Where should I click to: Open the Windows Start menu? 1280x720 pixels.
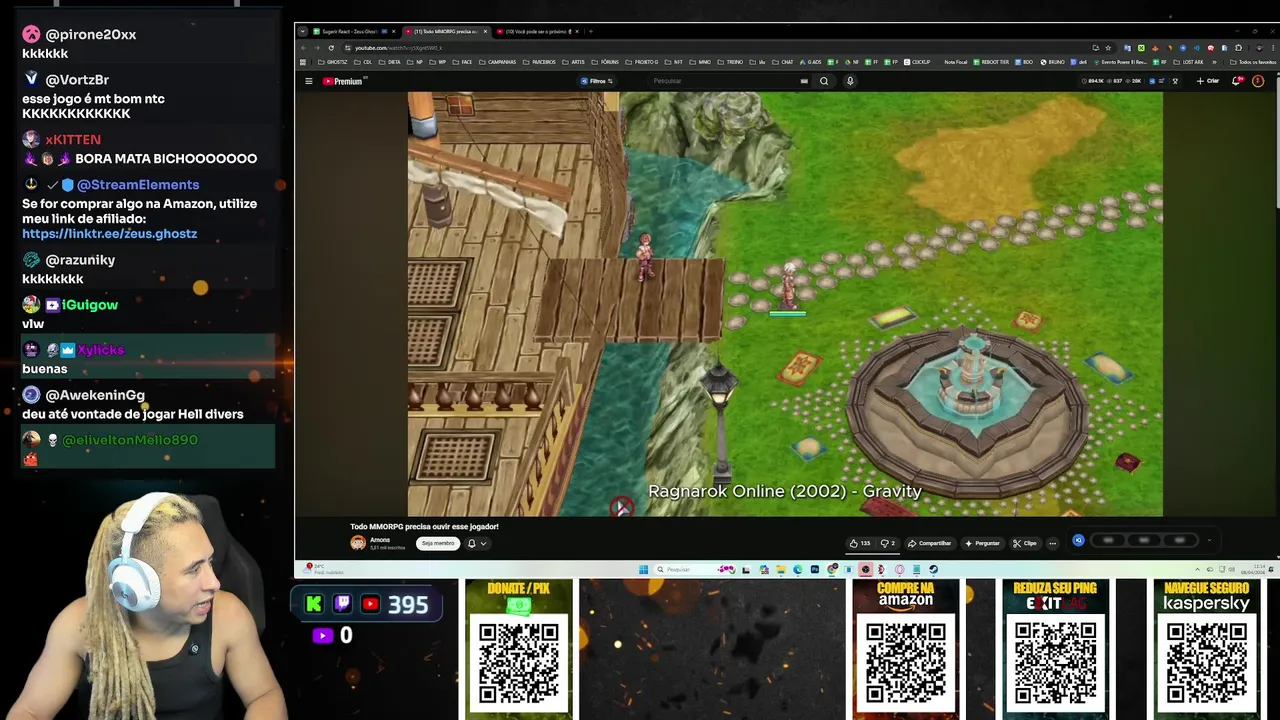[643, 569]
